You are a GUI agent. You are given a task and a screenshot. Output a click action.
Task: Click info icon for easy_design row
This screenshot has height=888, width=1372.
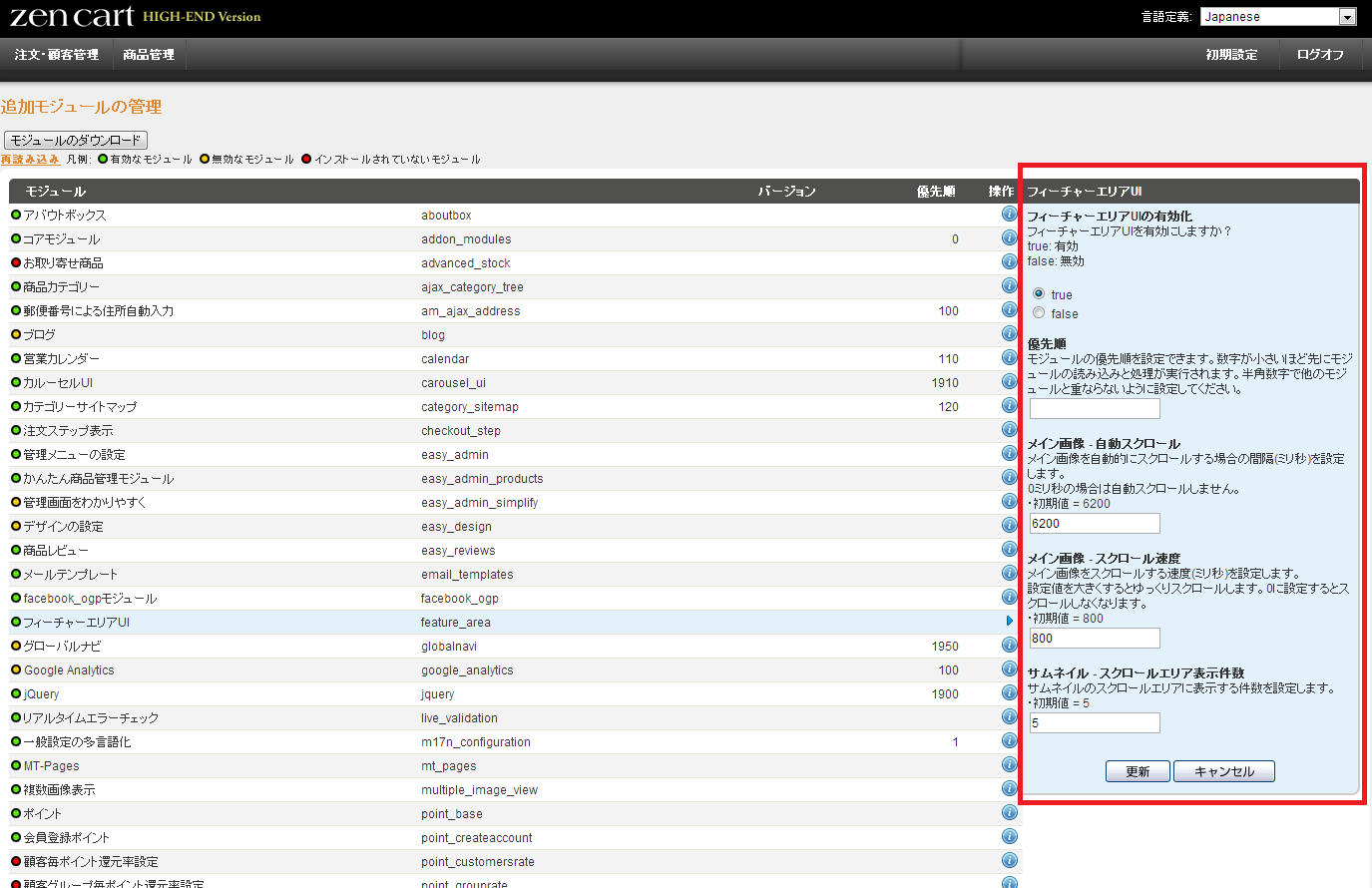[1009, 526]
